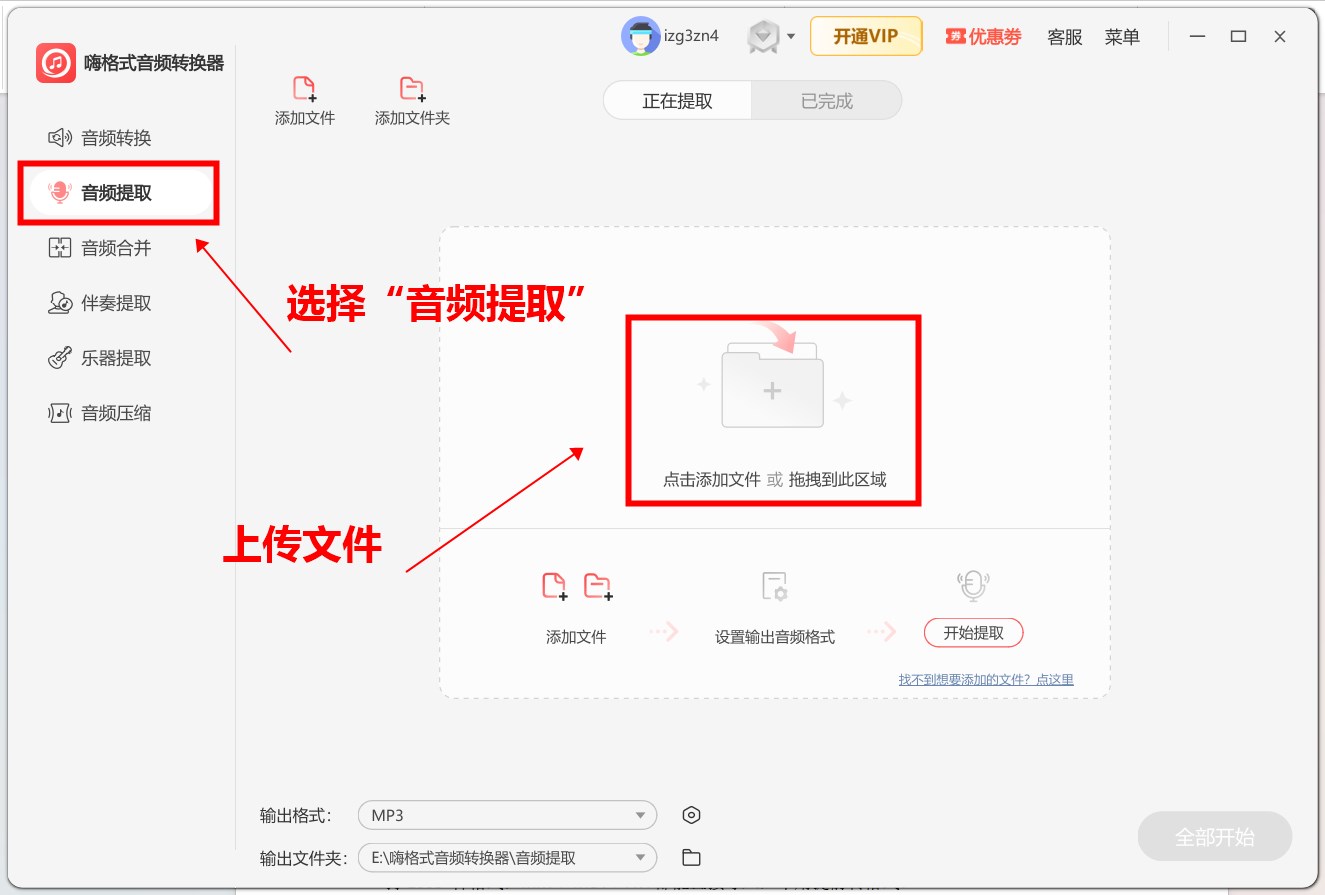Click the 添加文件 label in step guide
The image size is (1325, 895).
click(576, 637)
